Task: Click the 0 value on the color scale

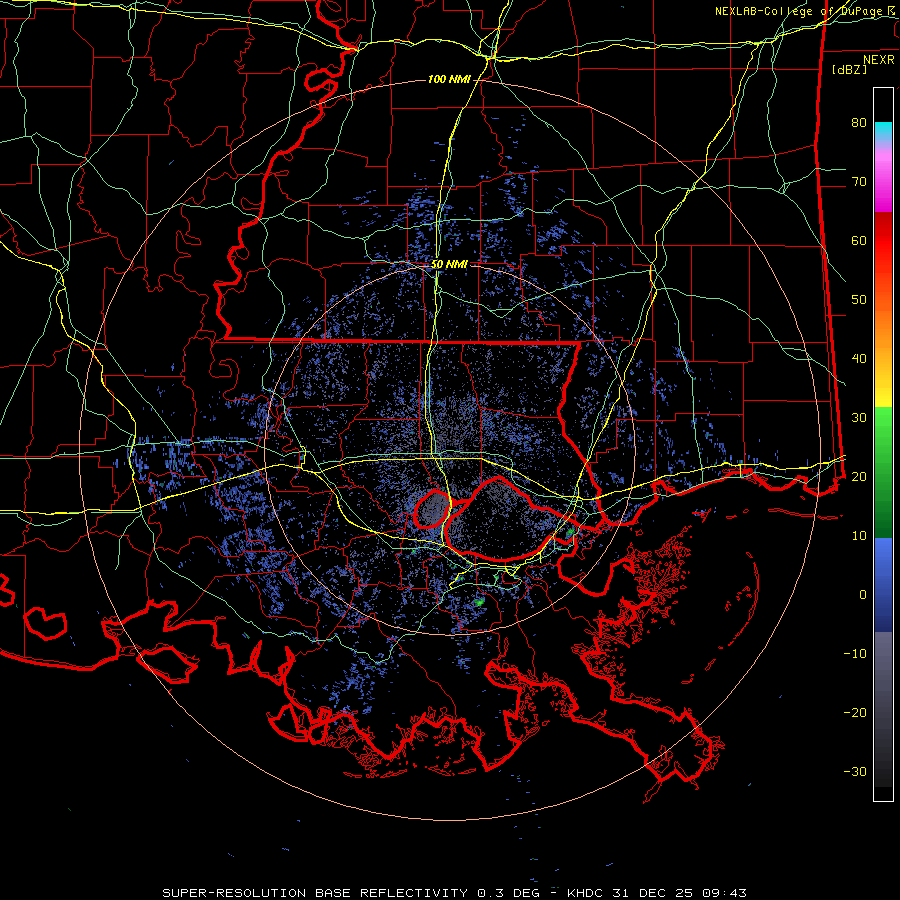Action: [863, 595]
